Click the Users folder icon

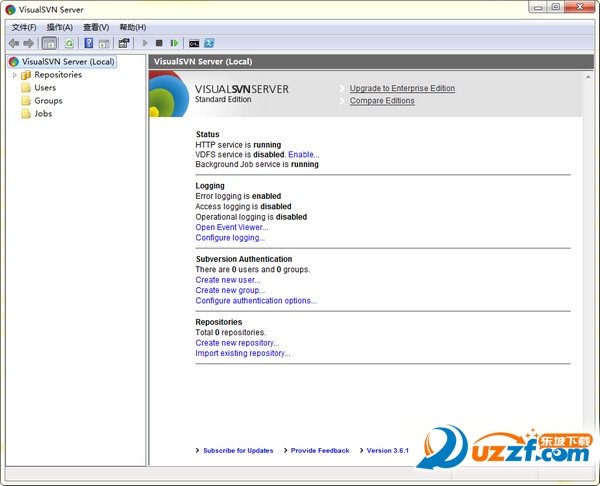26,88
